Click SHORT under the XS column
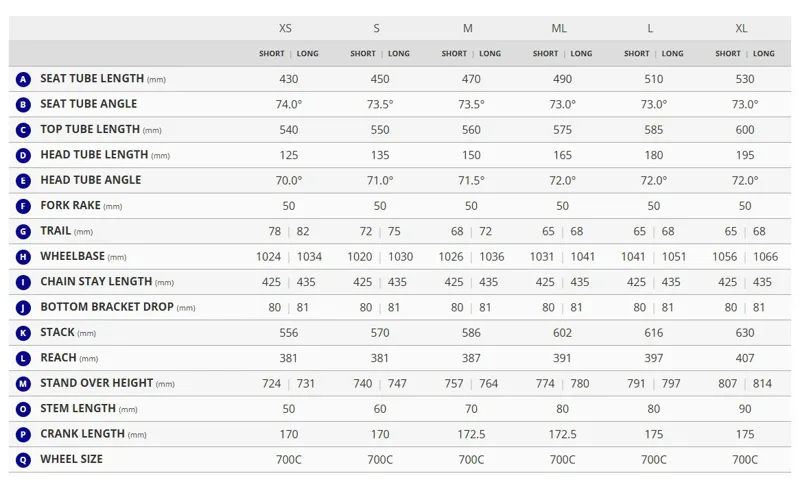The image size is (800, 489). click(271, 54)
